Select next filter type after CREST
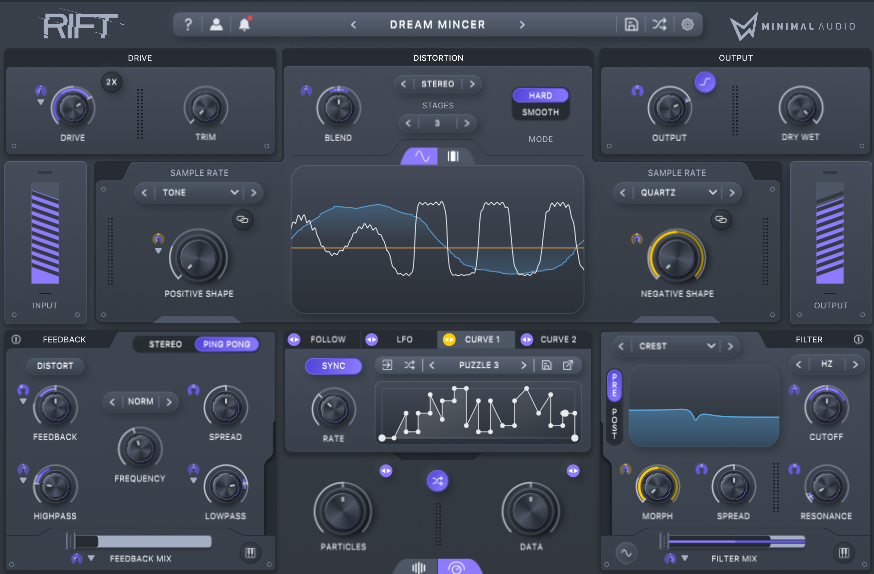Image resolution: width=874 pixels, height=574 pixels. click(730, 346)
